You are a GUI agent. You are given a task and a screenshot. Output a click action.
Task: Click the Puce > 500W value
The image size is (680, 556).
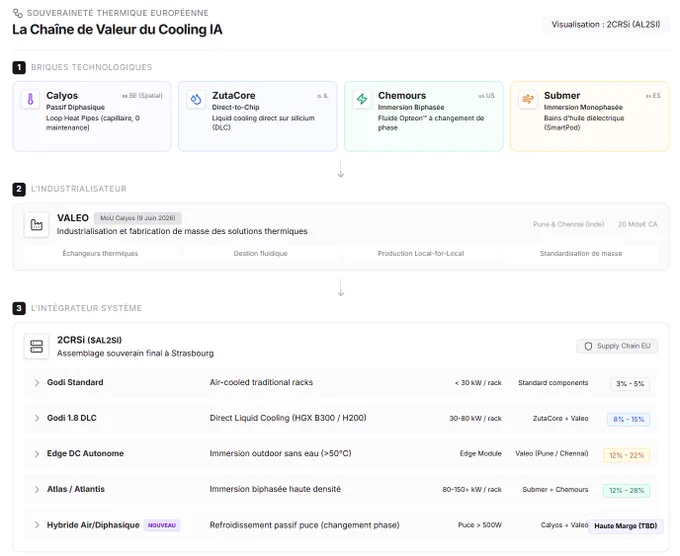pos(480,525)
